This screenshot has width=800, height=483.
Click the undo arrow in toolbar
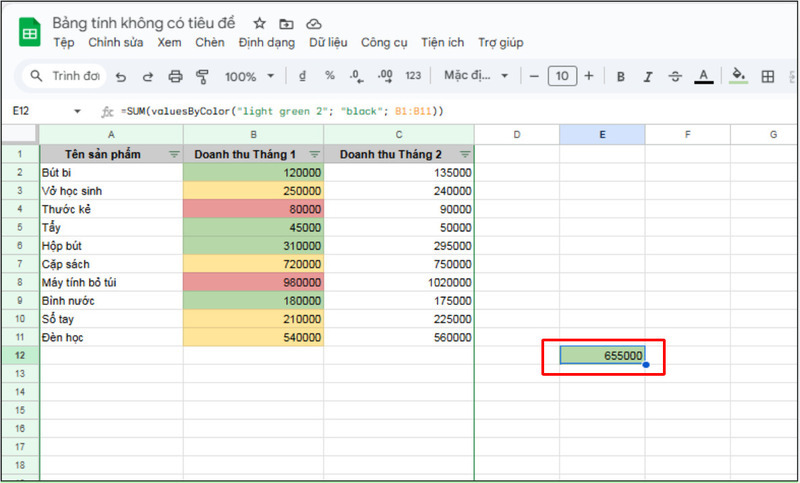click(121, 76)
